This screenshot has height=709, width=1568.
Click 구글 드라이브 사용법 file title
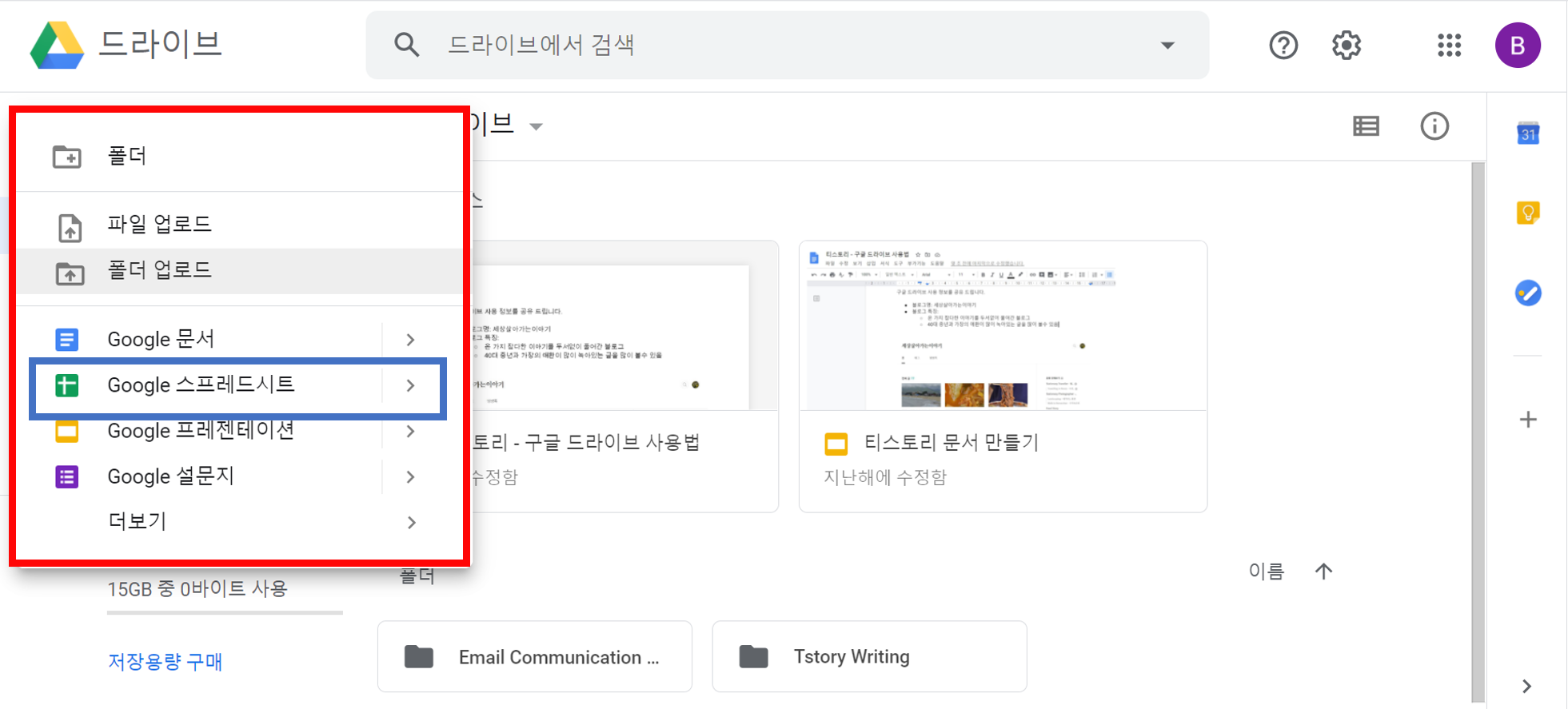click(585, 443)
